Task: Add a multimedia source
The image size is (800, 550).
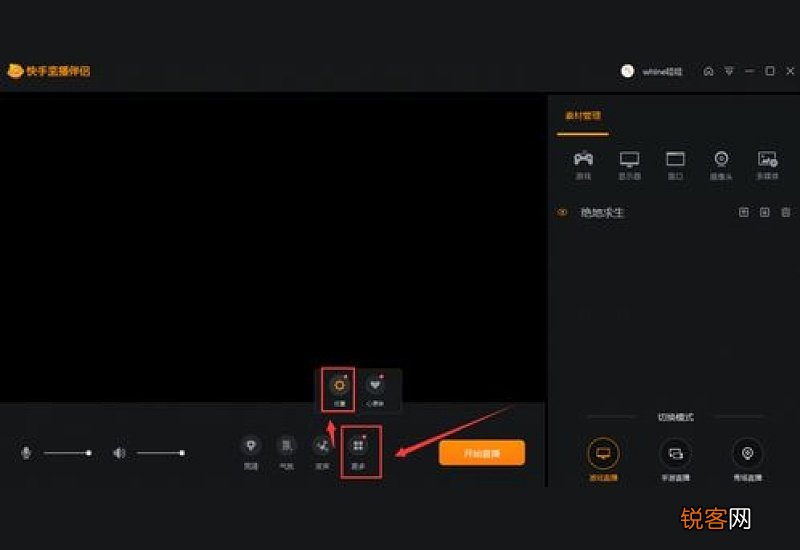Action: (x=767, y=165)
